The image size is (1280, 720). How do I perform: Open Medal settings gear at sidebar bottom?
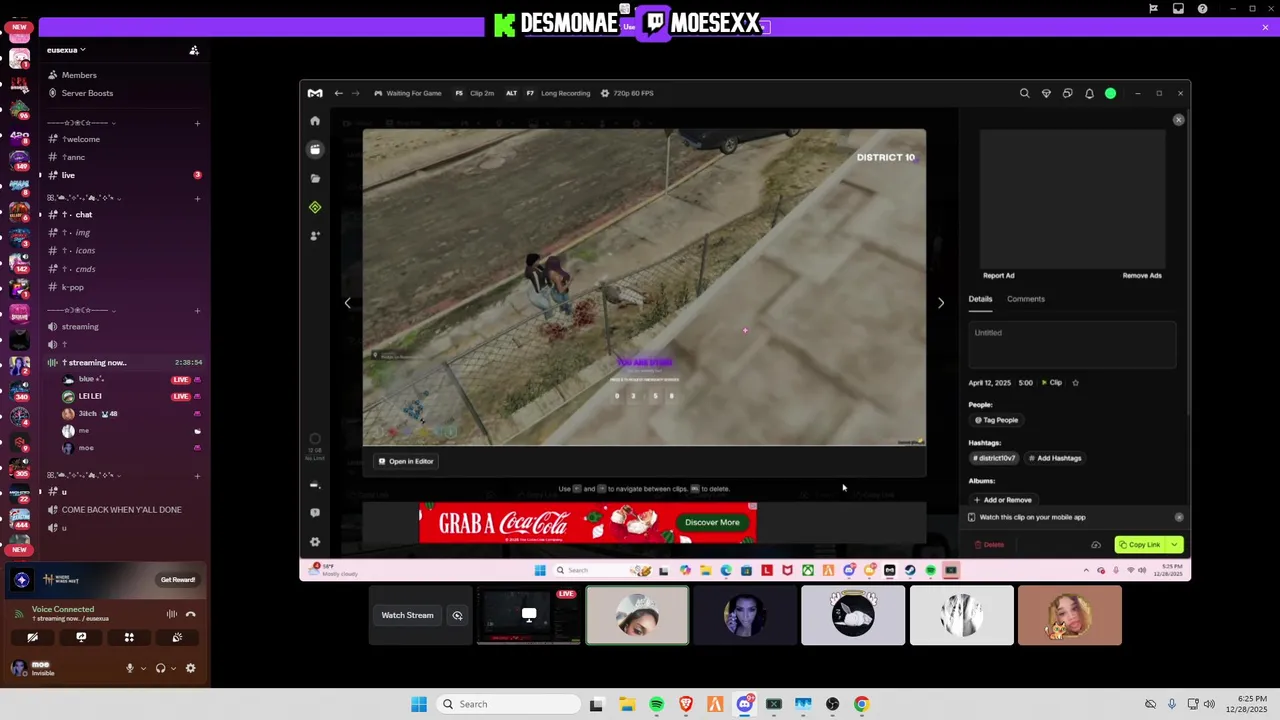(315, 542)
